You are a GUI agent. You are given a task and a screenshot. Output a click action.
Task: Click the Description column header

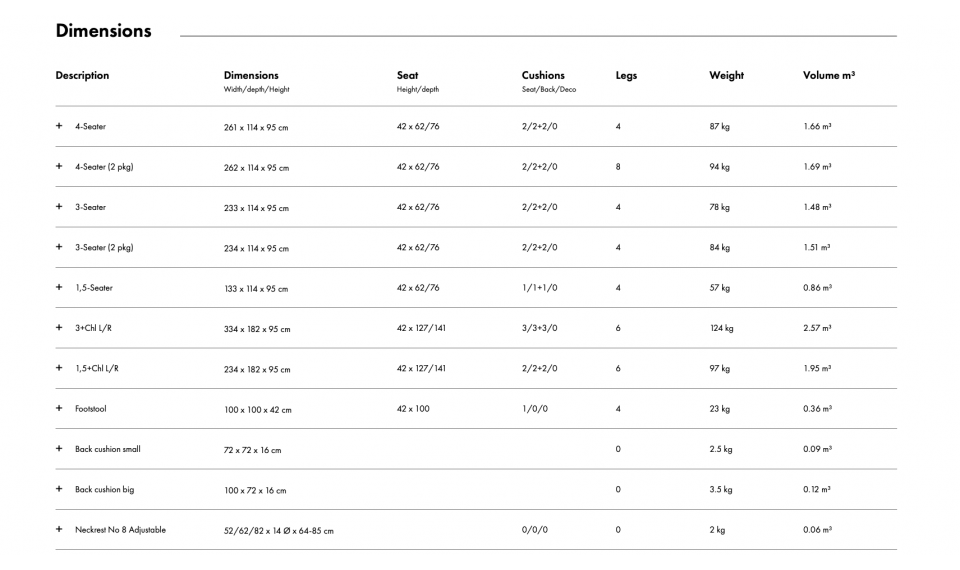click(82, 75)
